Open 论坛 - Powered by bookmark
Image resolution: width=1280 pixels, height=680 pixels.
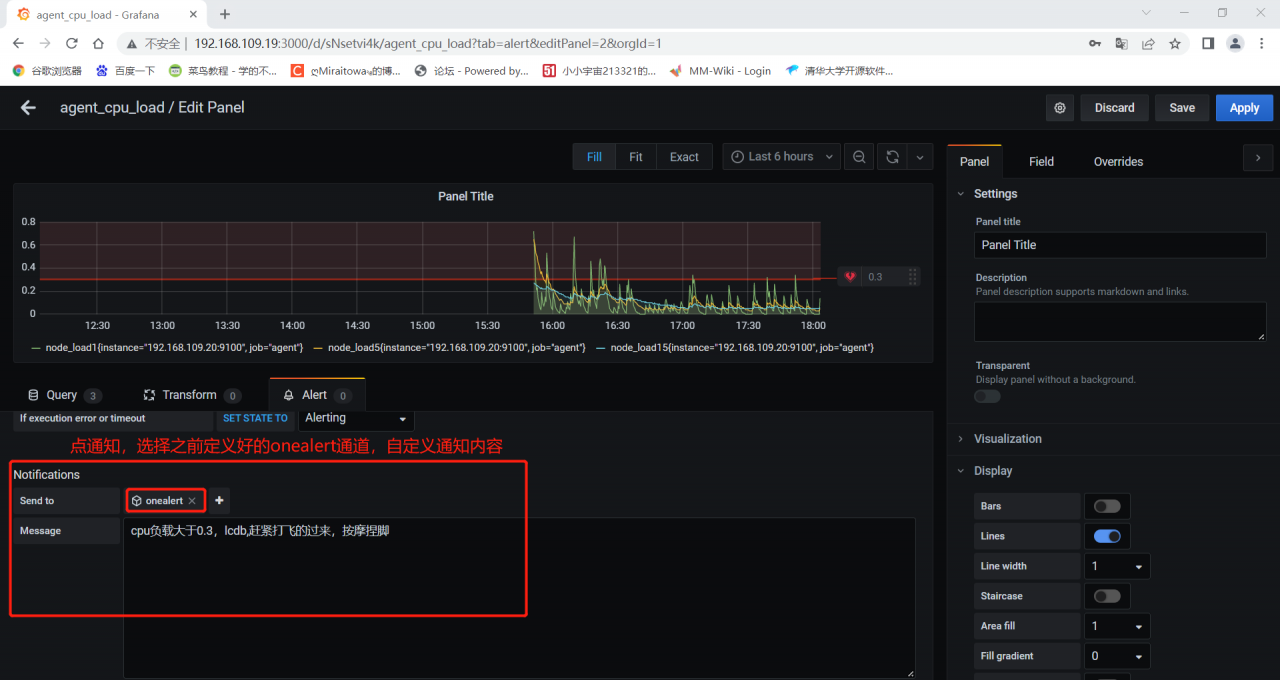click(x=471, y=71)
